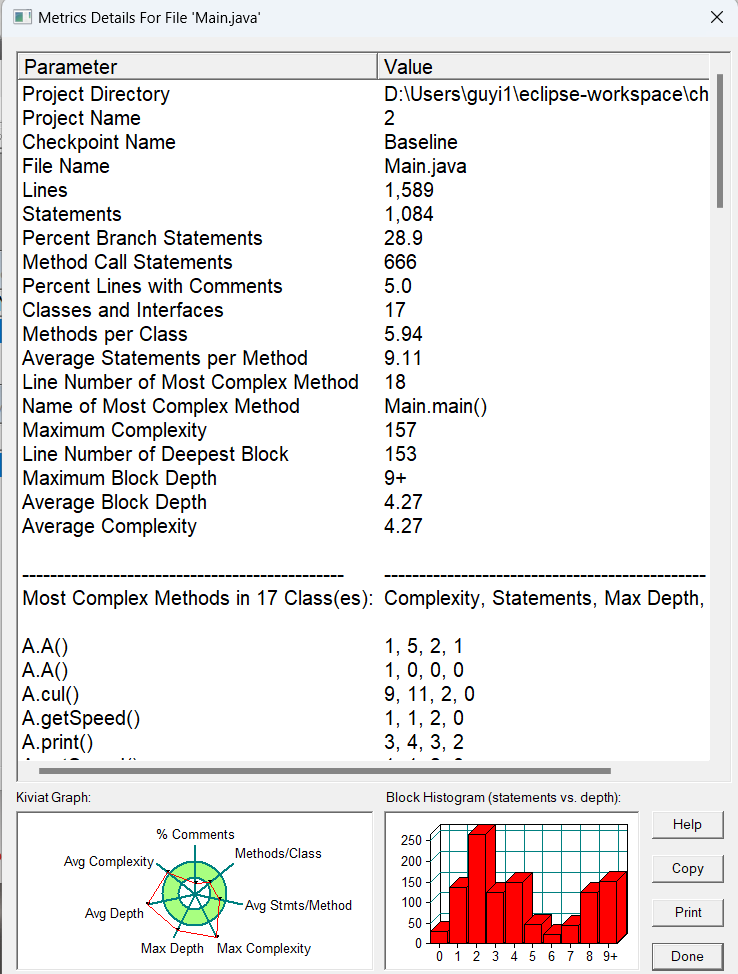
Task: Click the 'Max Depth' Kiviat label
Action: point(172,949)
